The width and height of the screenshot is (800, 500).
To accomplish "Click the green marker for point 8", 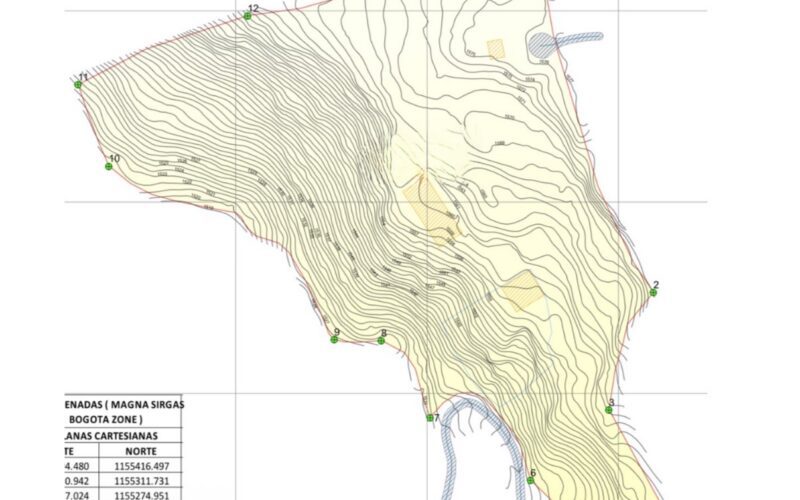I will 381,341.
